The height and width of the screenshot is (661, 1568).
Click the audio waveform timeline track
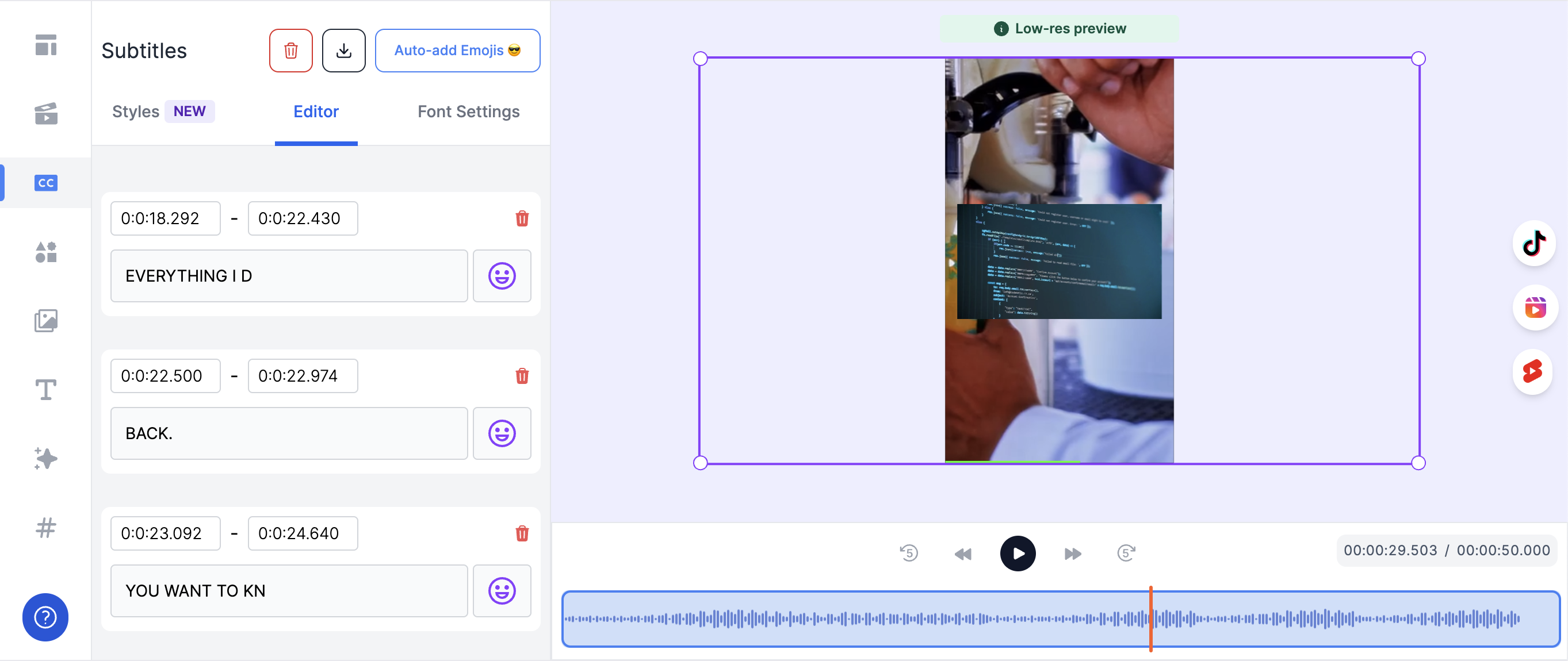coord(852,619)
